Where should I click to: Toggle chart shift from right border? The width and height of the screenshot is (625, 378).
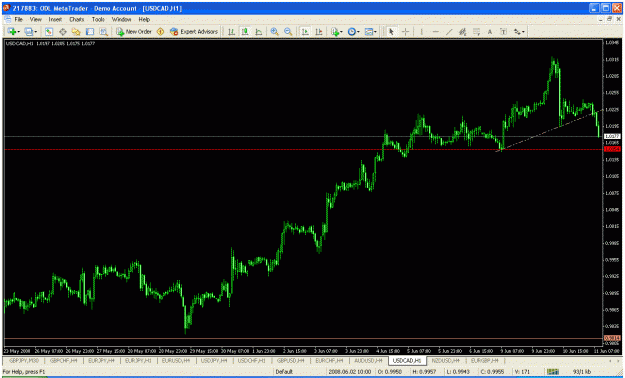click(318, 32)
